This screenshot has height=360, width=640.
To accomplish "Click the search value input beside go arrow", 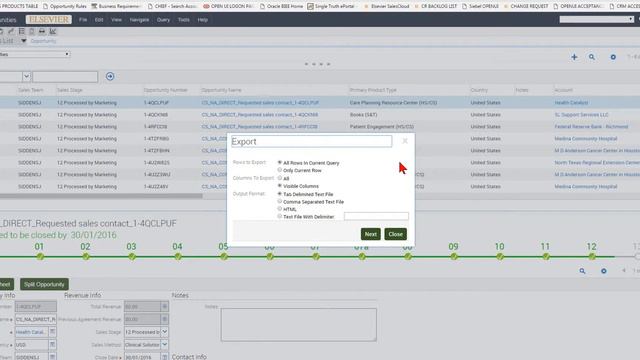I will (65, 76).
